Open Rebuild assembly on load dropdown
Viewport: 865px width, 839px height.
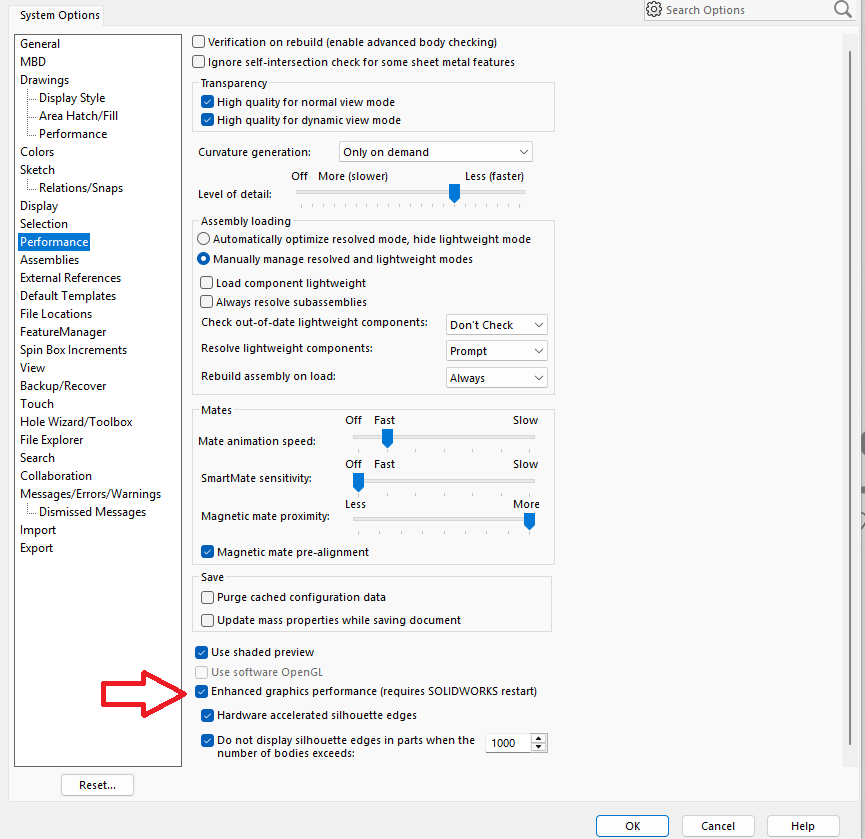point(496,378)
